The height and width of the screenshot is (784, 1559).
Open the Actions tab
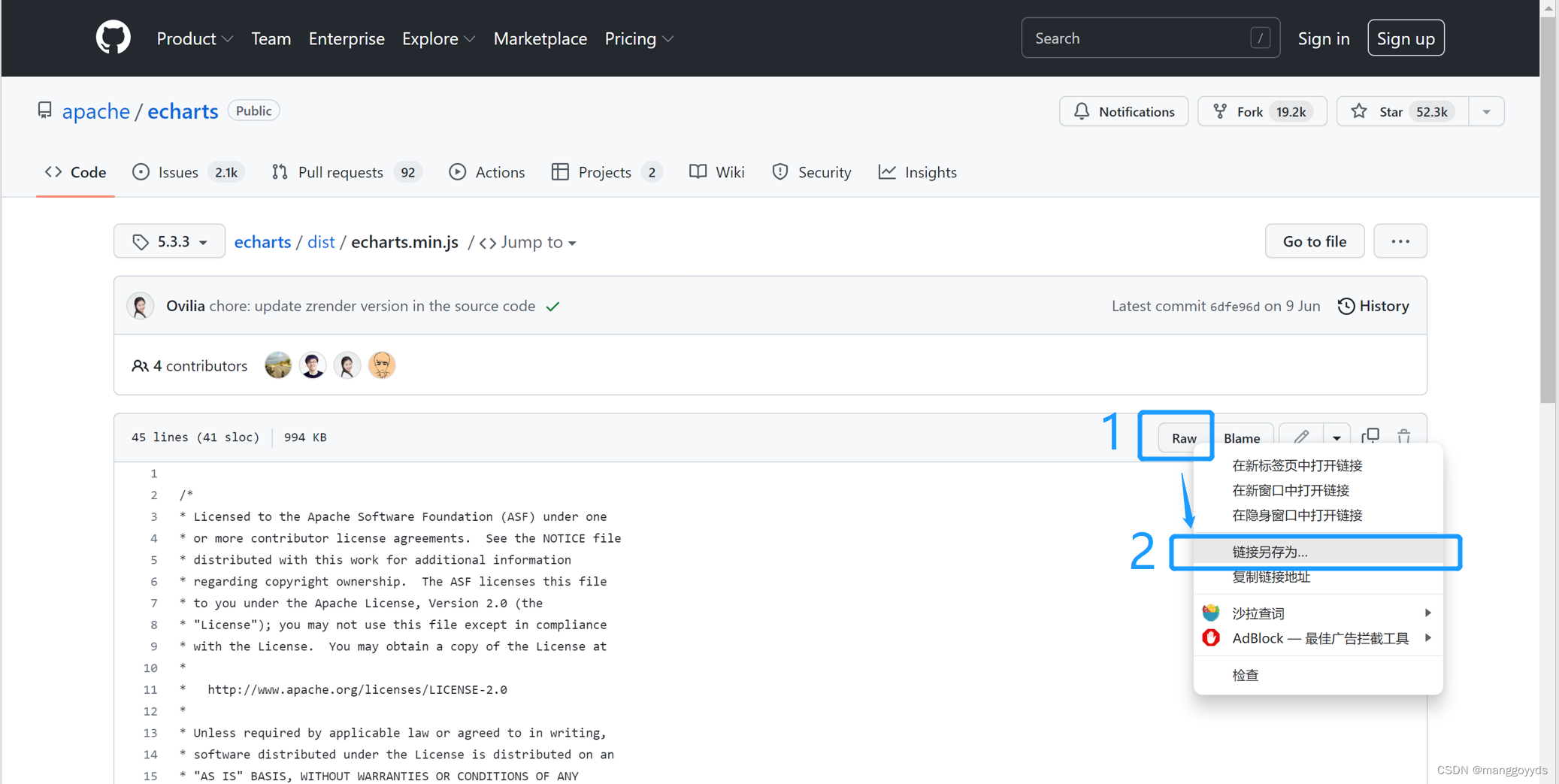[x=487, y=172]
